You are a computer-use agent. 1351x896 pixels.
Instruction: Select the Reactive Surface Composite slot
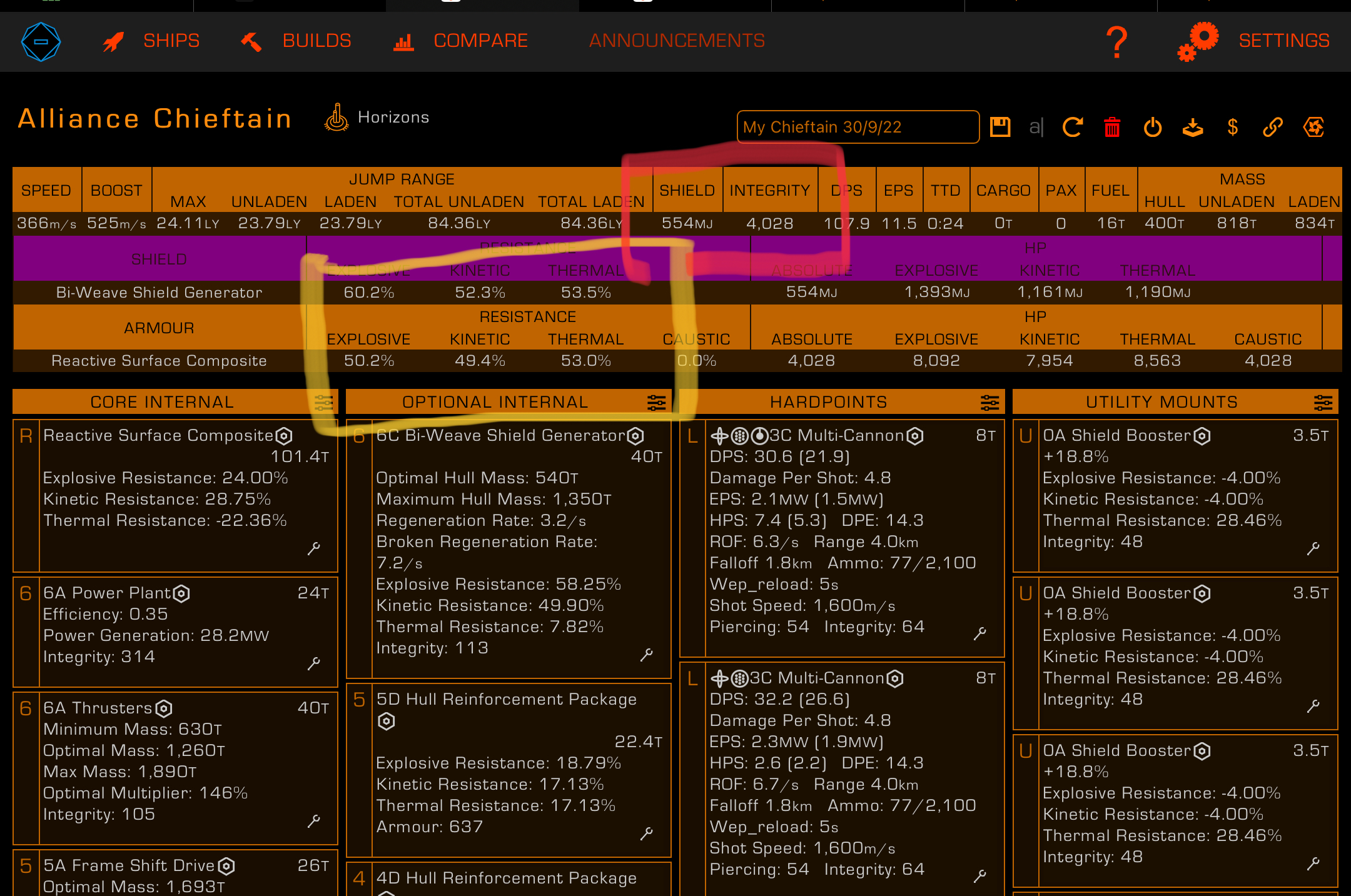[x=175, y=496]
